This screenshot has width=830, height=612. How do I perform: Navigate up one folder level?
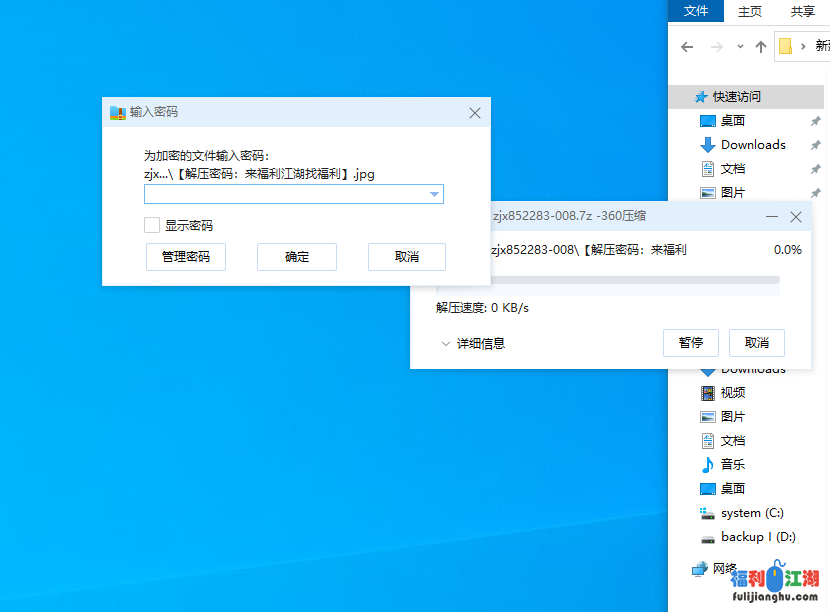[761, 46]
